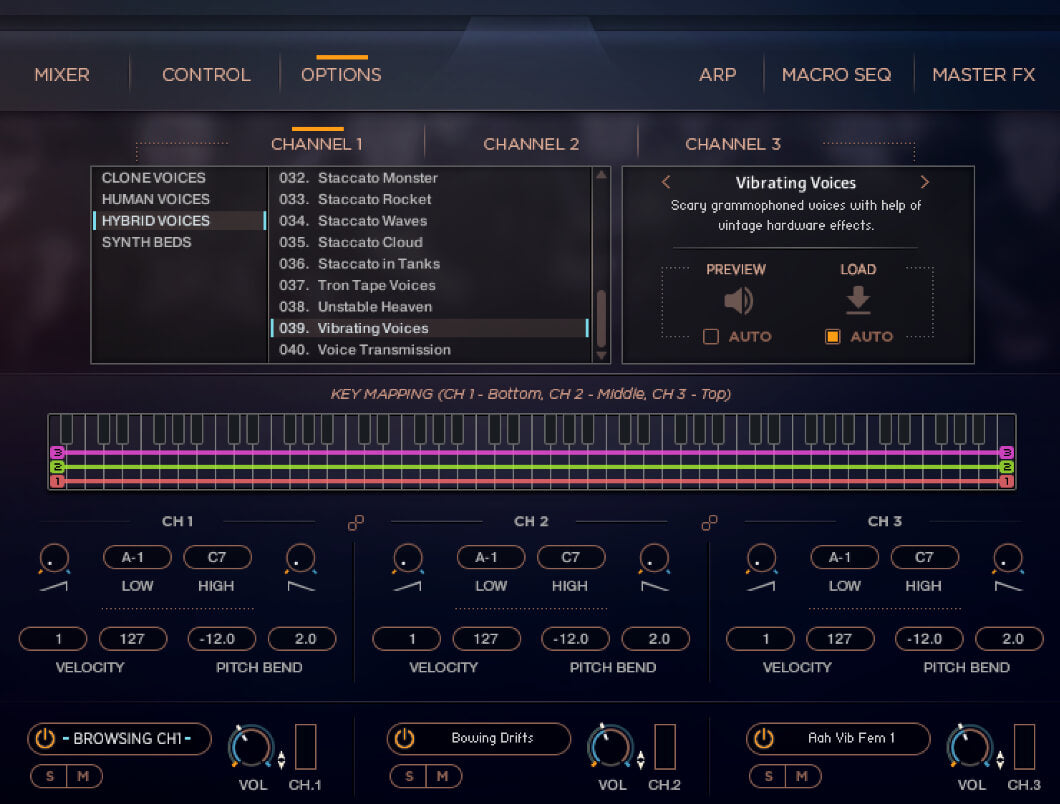The width and height of the screenshot is (1060, 804).
Task: Click the load download arrow icon
Action: (x=858, y=300)
